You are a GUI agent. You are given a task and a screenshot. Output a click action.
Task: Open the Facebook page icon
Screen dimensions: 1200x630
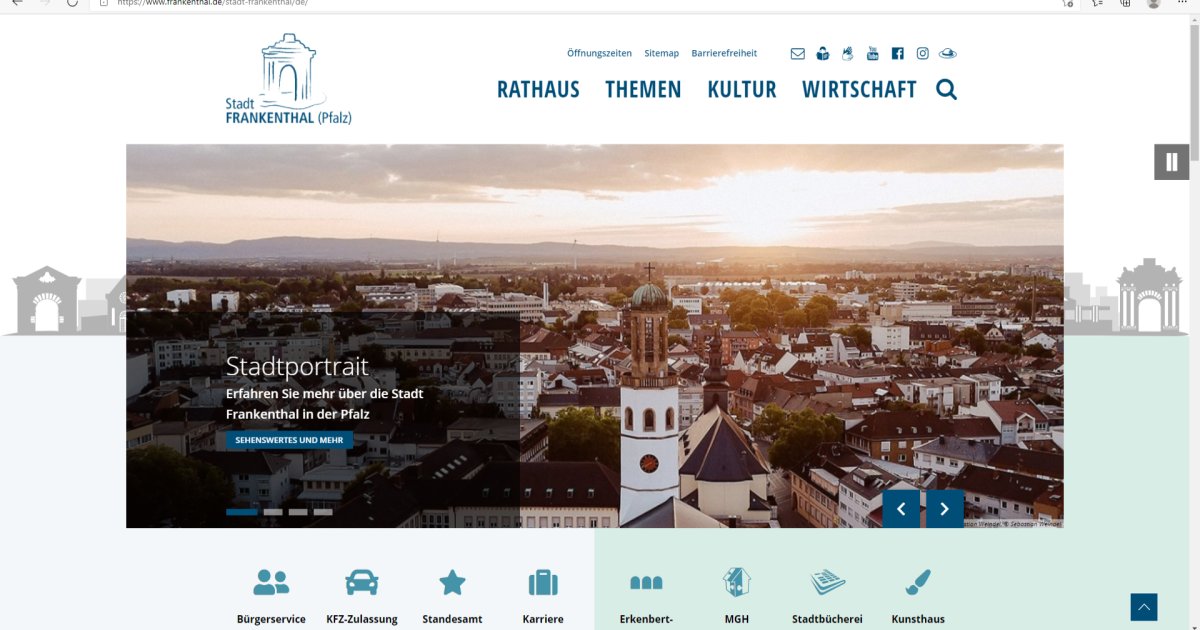click(897, 54)
